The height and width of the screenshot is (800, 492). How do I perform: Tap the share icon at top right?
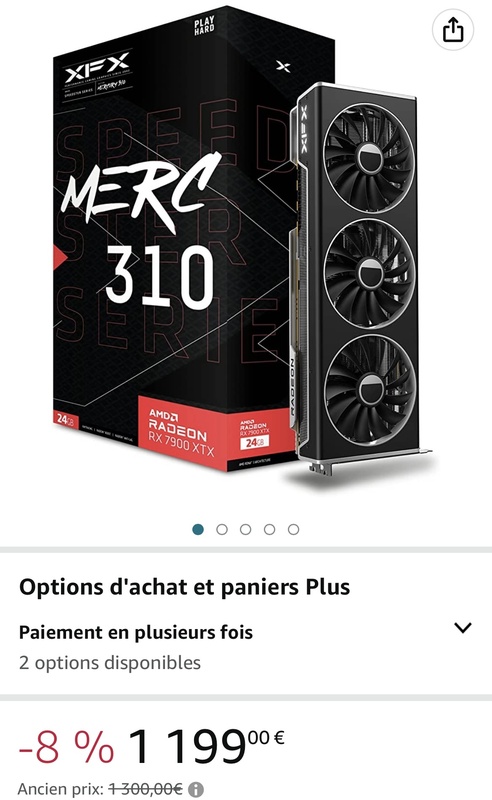[x=453, y=30]
